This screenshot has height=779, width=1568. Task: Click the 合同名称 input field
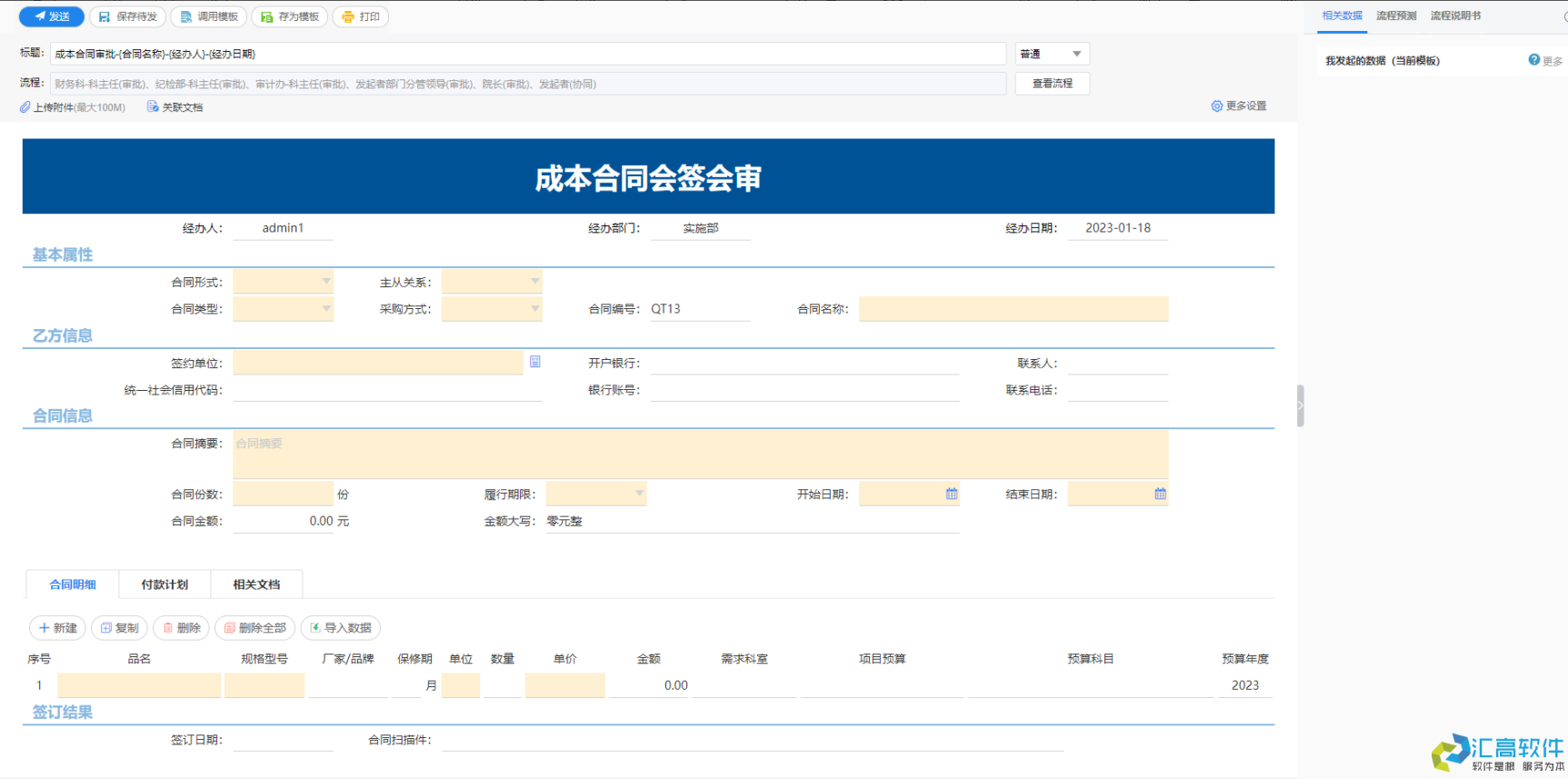click(x=1013, y=309)
